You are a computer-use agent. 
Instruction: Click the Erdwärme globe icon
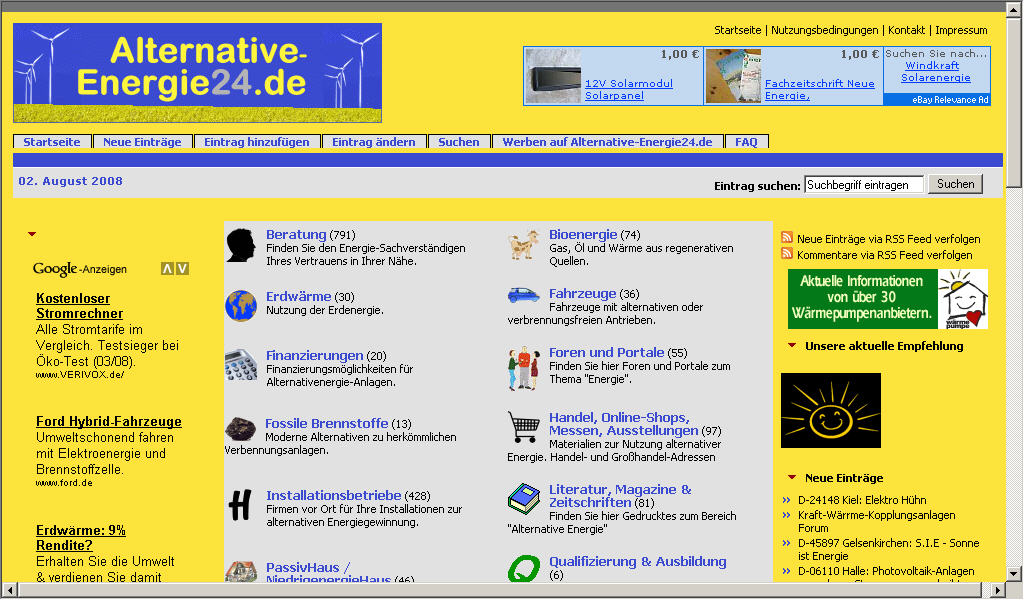(x=240, y=306)
